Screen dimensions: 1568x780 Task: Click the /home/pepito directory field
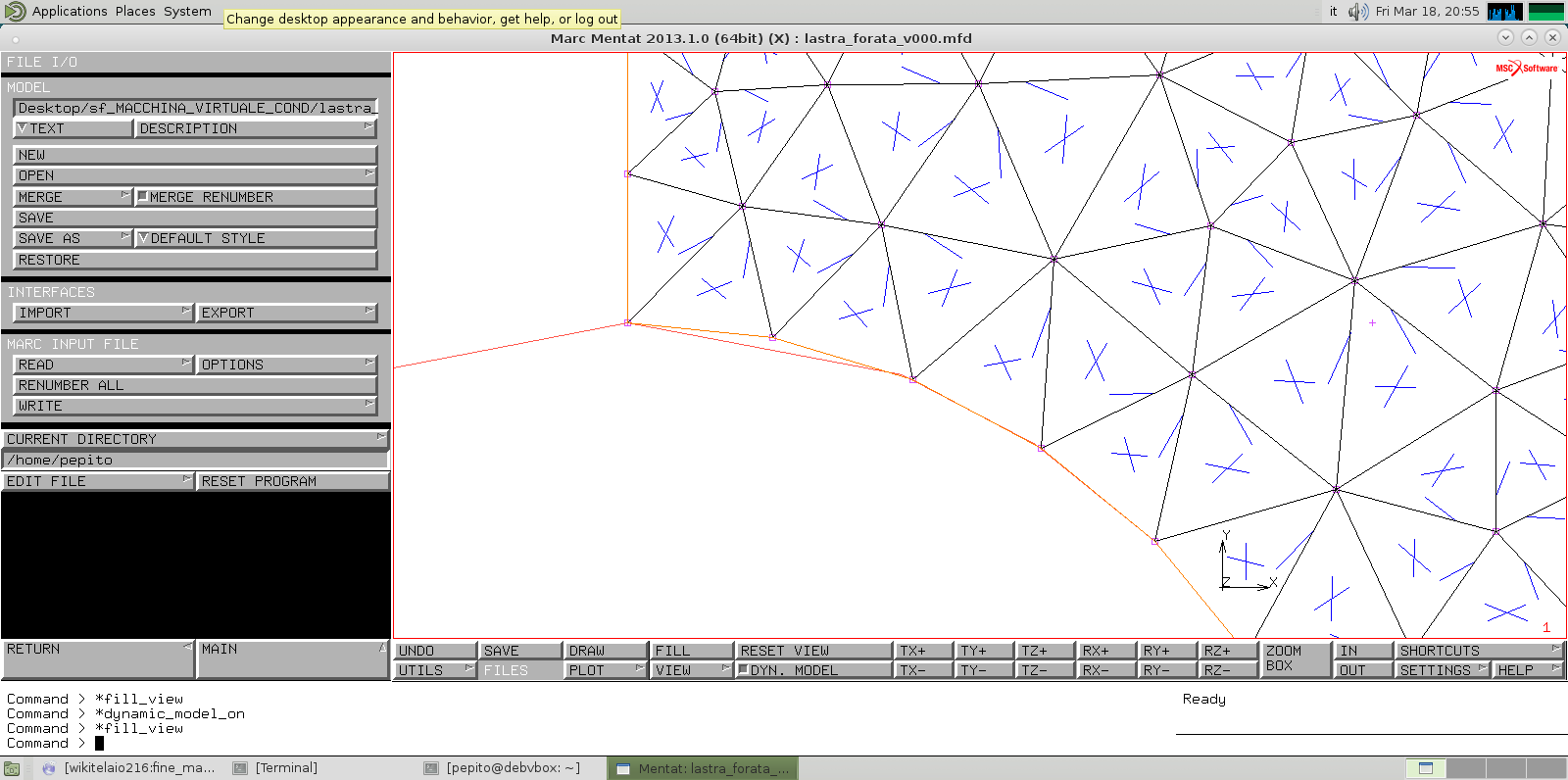194,460
